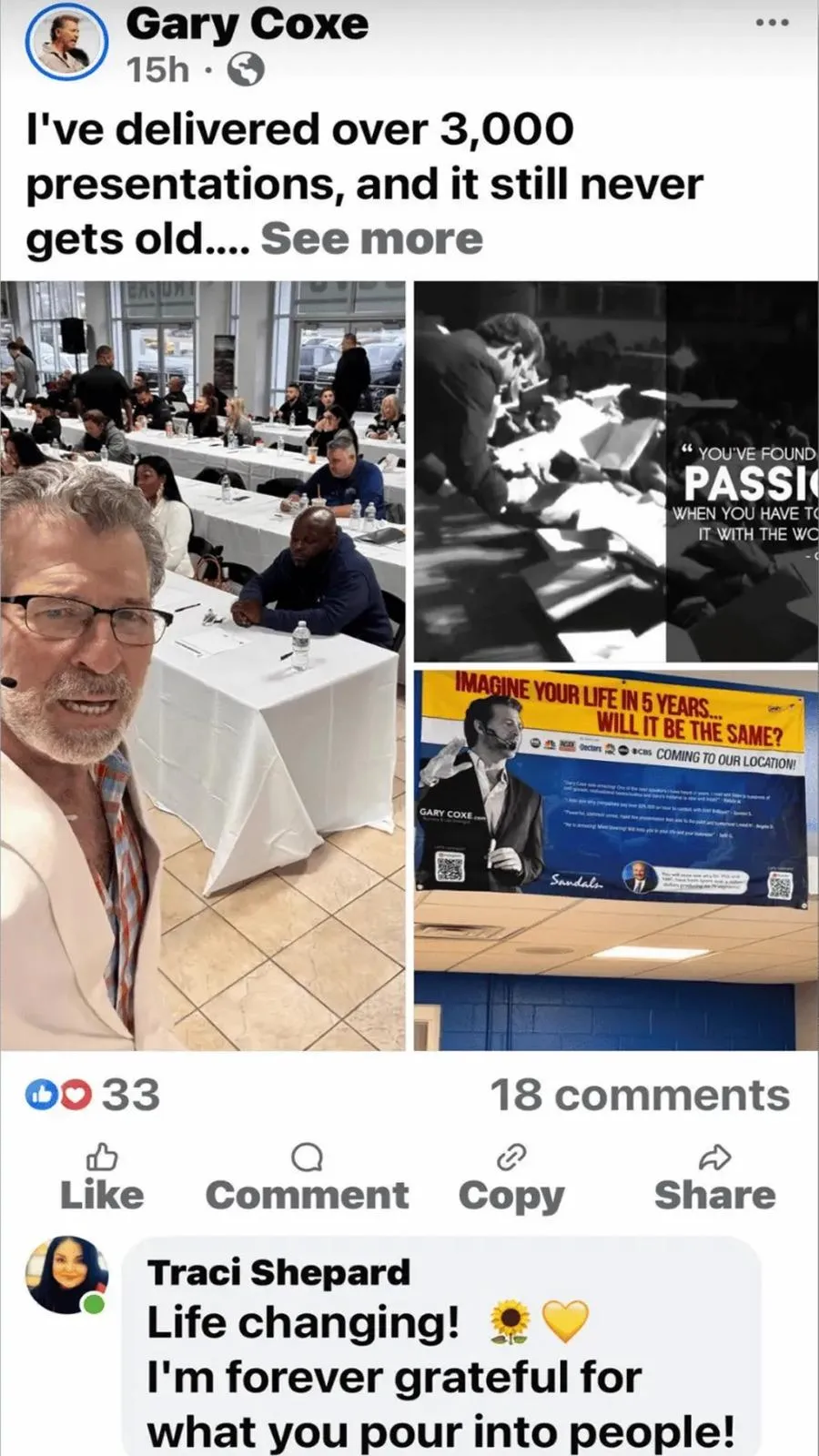The height and width of the screenshot is (1456, 819).
Task: Open Traci Shepard's name link
Action: point(278,1271)
